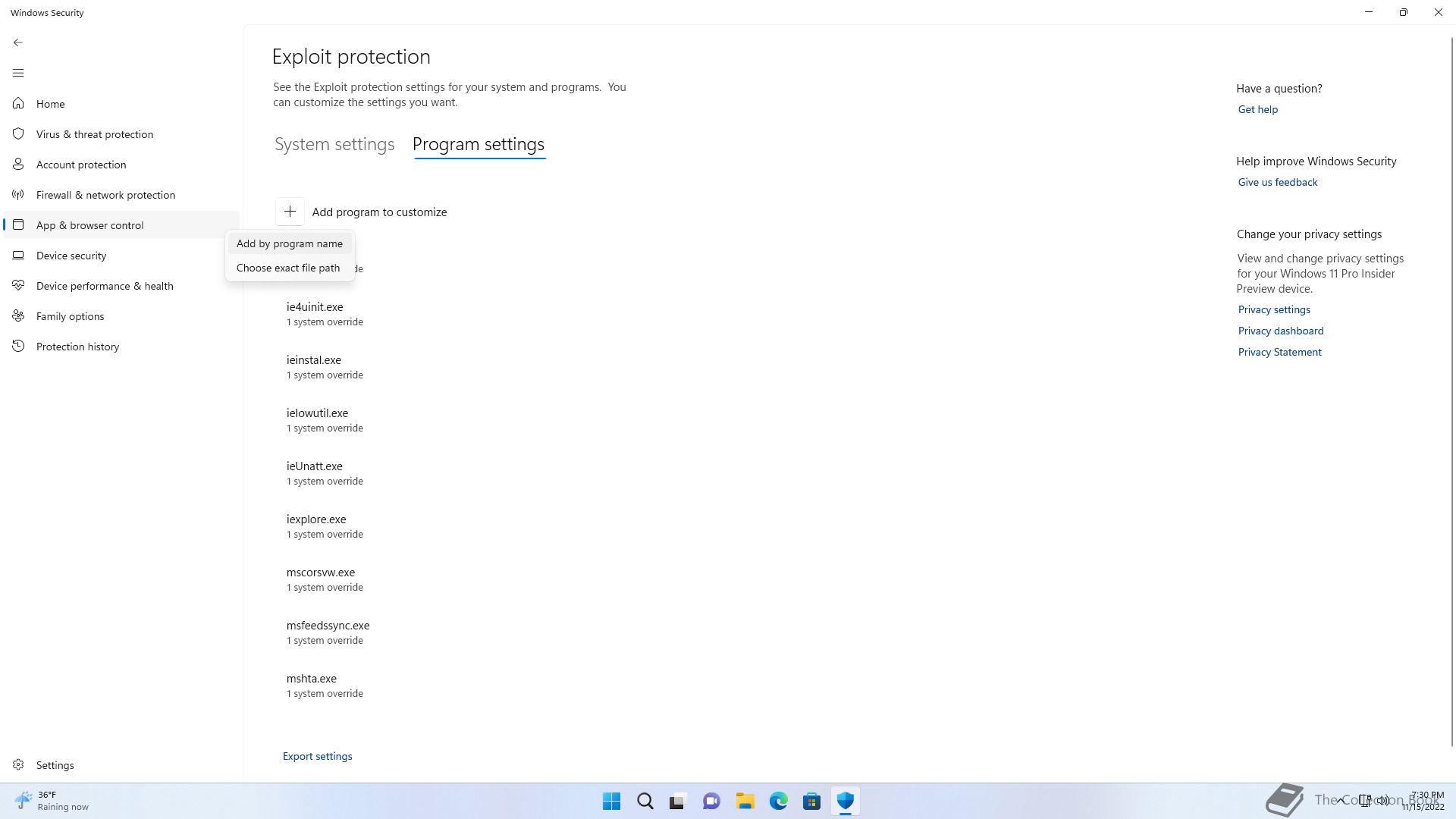Screen dimensions: 1456x819
Task: Click the Account protection person icon
Action: click(18, 164)
